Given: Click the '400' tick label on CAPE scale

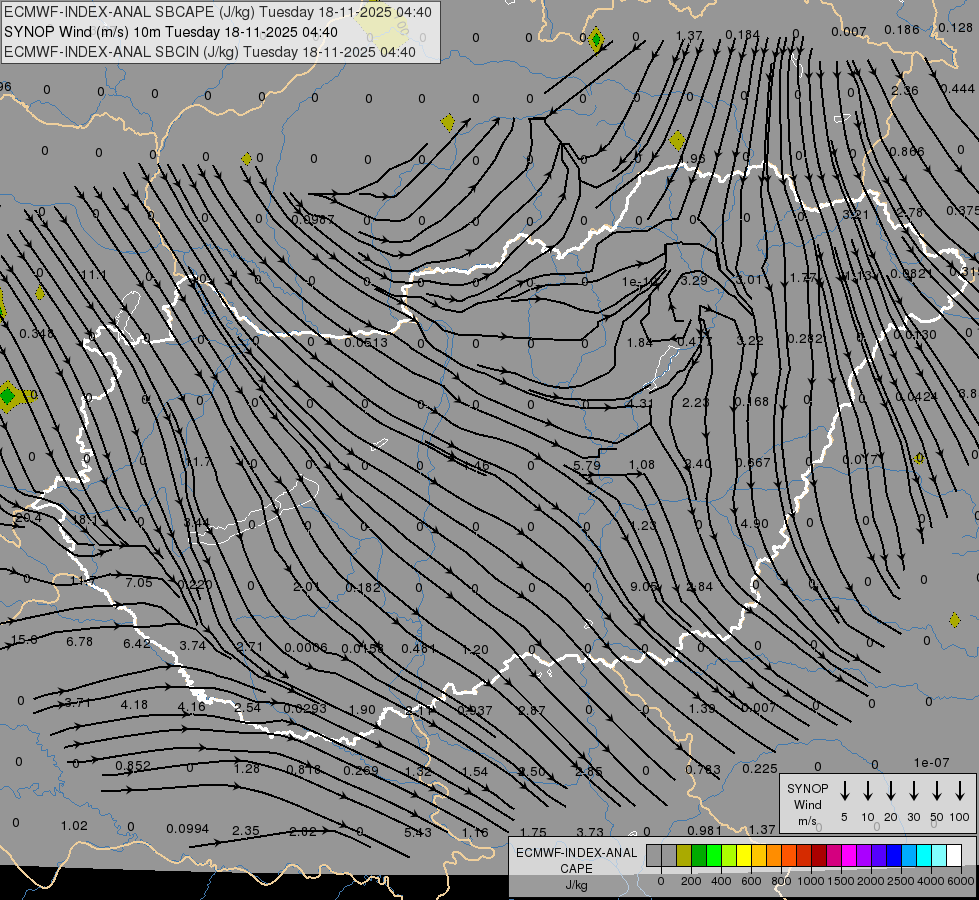Looking at the screenshot, I should pos(721,881).
